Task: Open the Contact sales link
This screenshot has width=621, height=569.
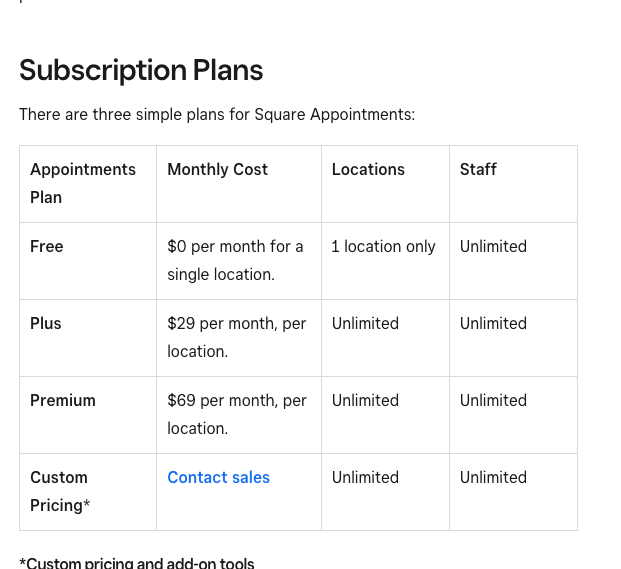Action: point(218,478)
